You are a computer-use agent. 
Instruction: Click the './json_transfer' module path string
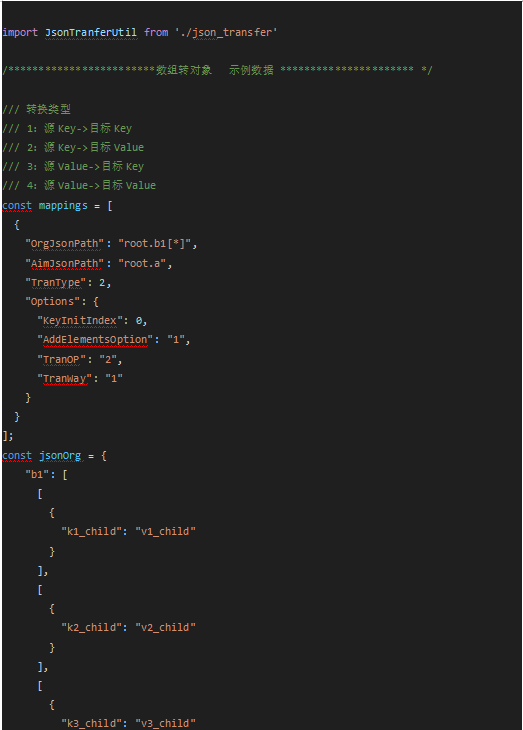pyautogui.click(x=226, y=32)
